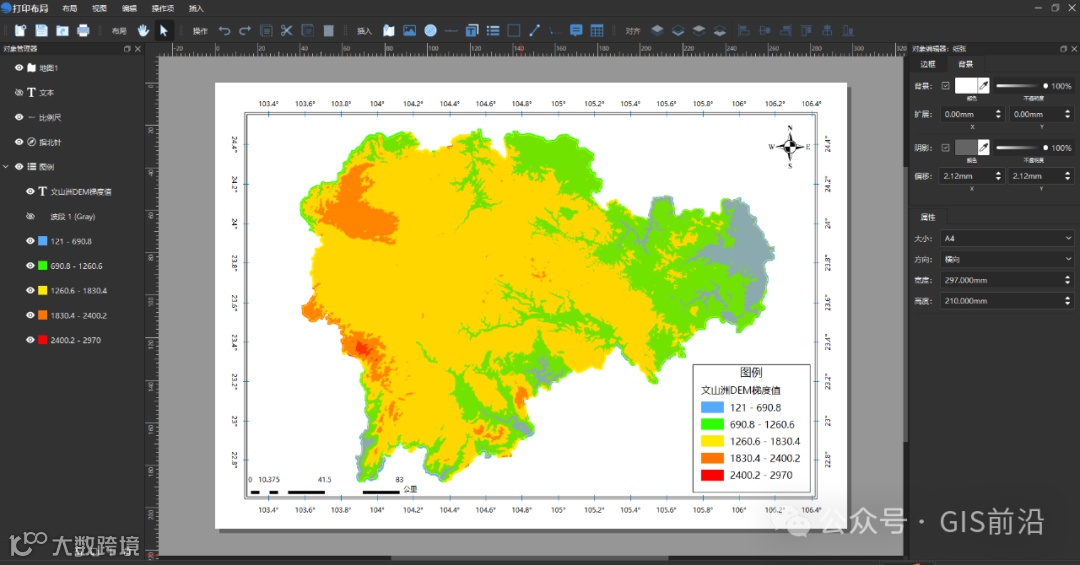
Task: Open the 布局 menu
Action: pyautogui.click(x=70, y=8)
